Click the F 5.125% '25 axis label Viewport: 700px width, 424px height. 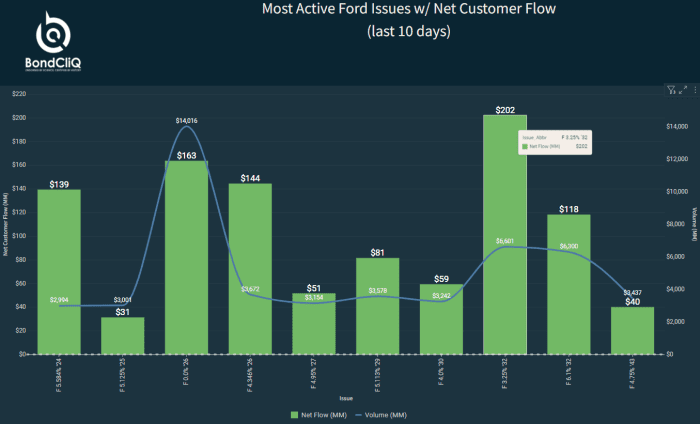tap(123, 375)
